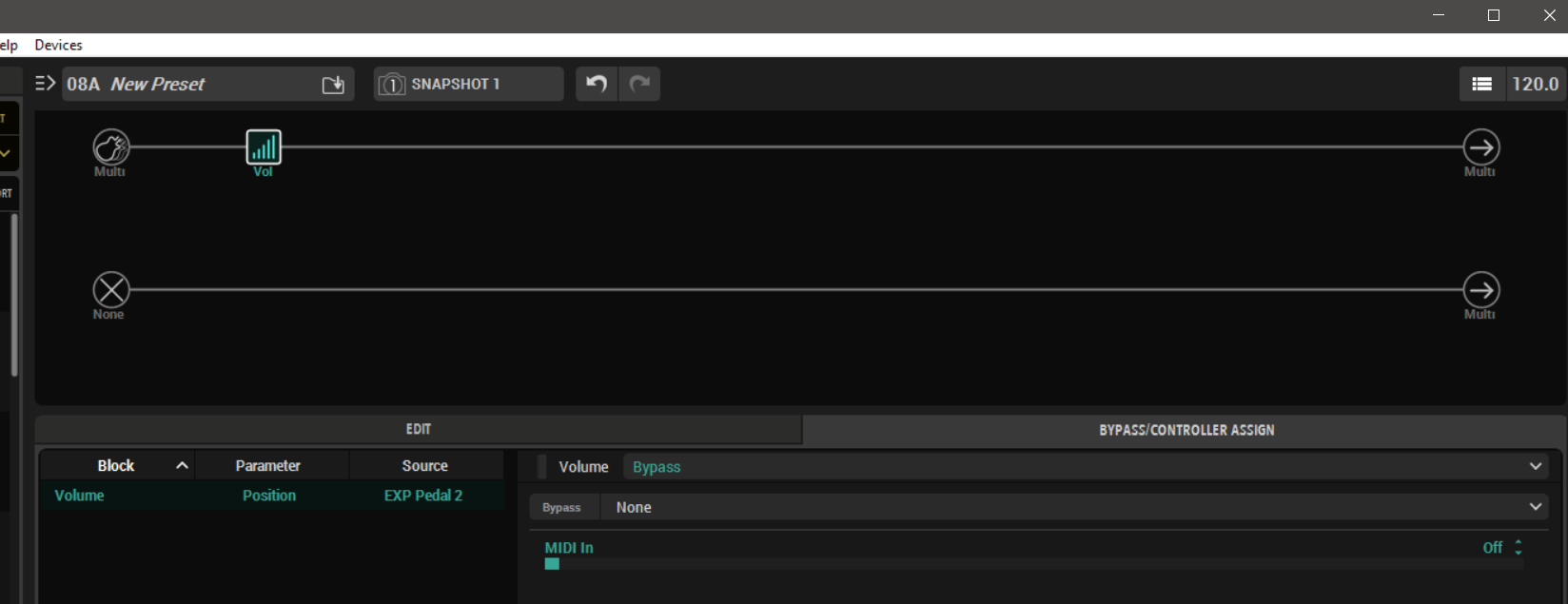Toggle the preset list panel icon
The width and height of the screenshot is (1568, 604).
click(45, 84)
